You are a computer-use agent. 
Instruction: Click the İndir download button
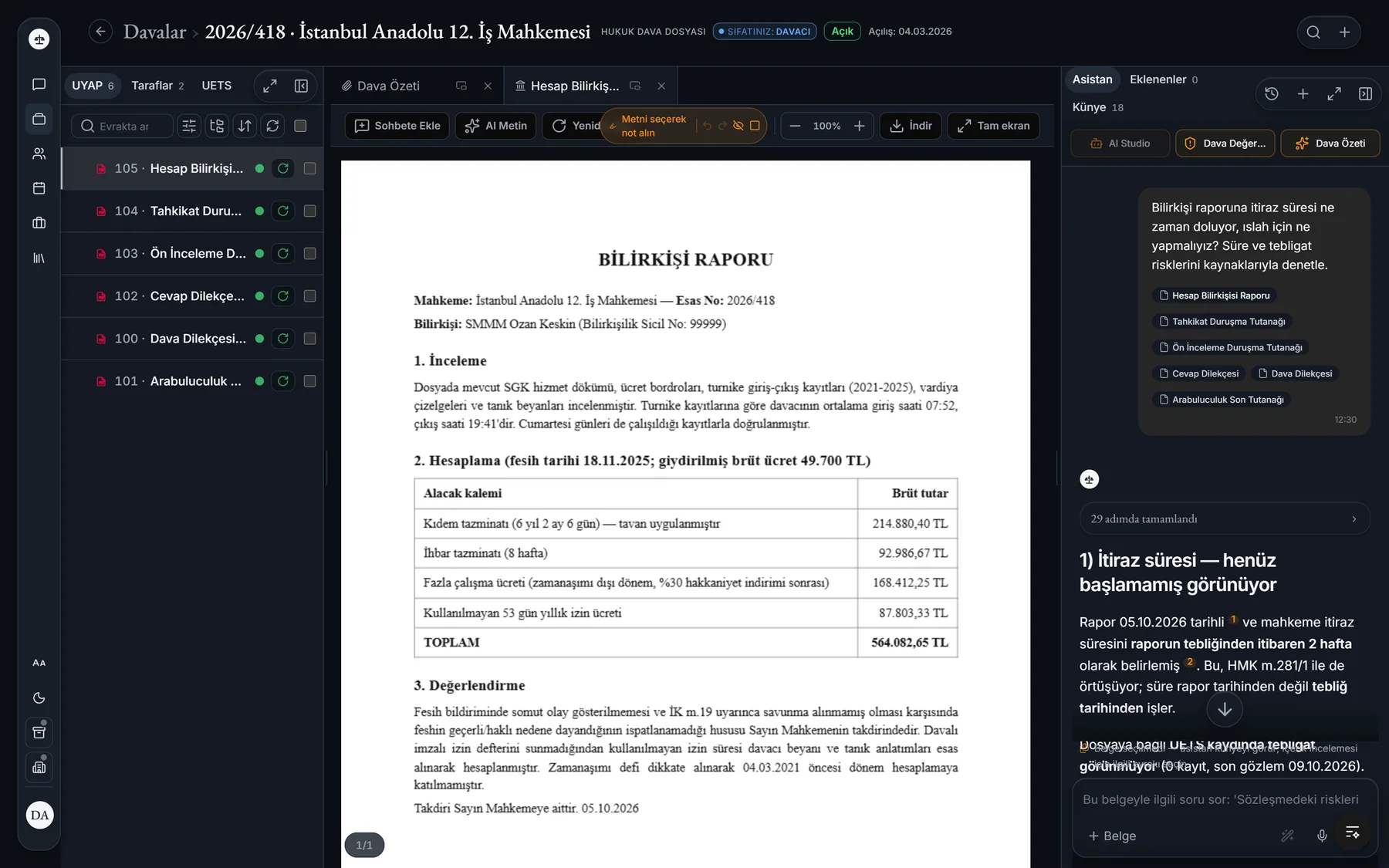(911, 126)
